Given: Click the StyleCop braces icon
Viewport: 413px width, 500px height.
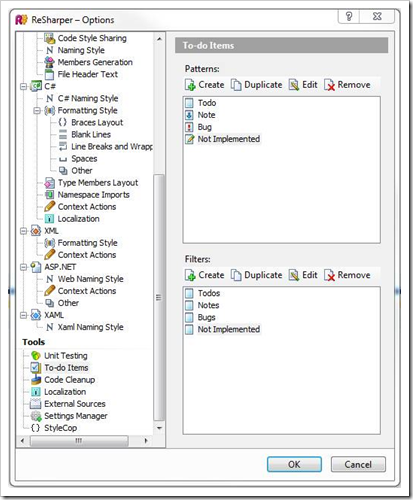Looking at the screenshot, I should click(35, 428).
